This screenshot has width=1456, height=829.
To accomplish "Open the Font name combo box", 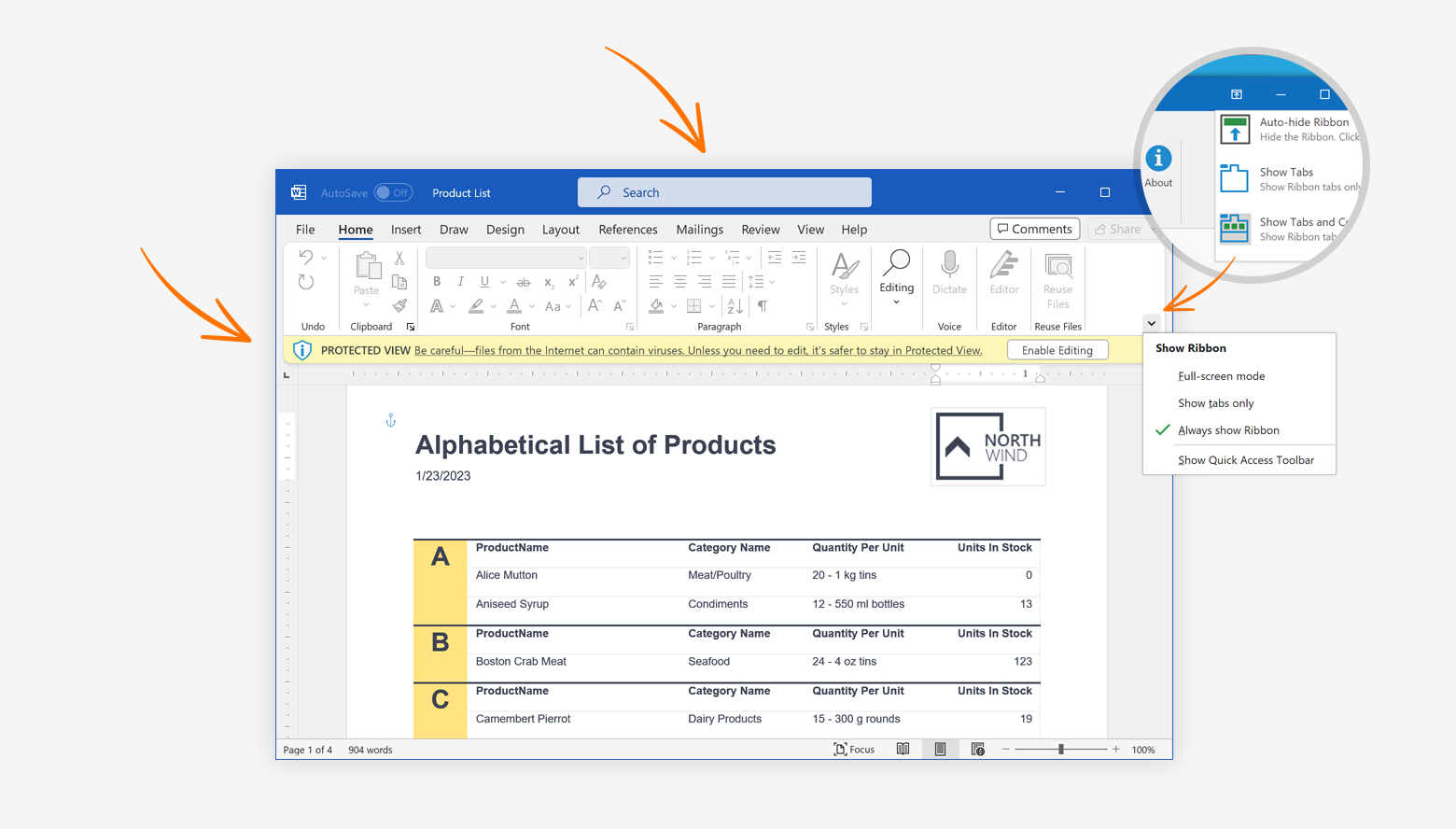I will 506,258.
